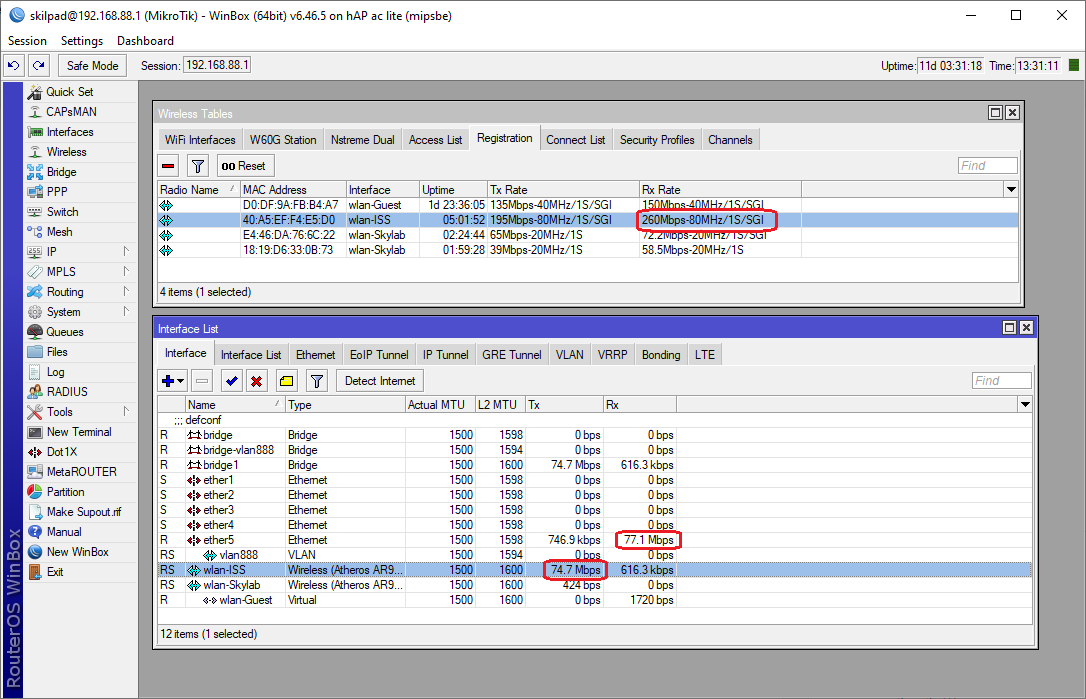Open the Dashboard menu
This screenshot has height=699, width=1086.
(x=145, y=41)
